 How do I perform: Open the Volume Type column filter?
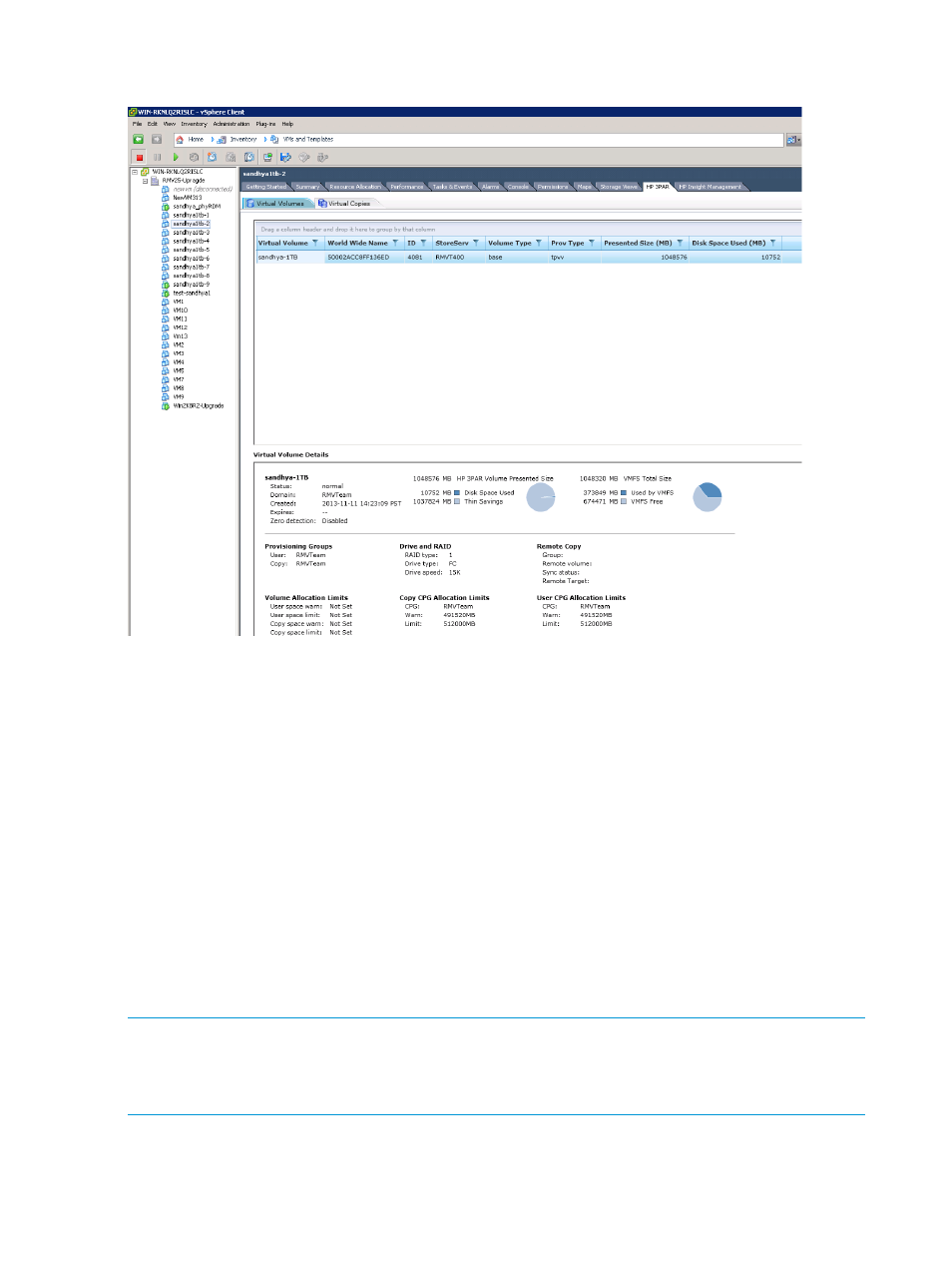(x=539, y=243)
